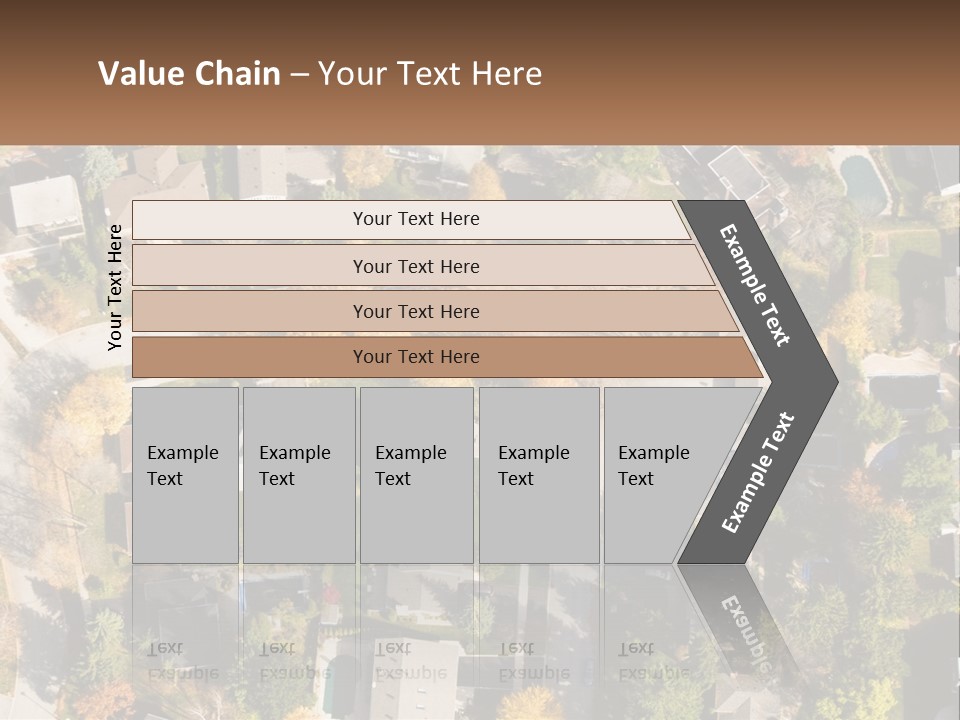The height and width of the screenshot is (720, 960).
Task: Select the topmost lightest "Your Text Here" bar
Action: point(416,219)
